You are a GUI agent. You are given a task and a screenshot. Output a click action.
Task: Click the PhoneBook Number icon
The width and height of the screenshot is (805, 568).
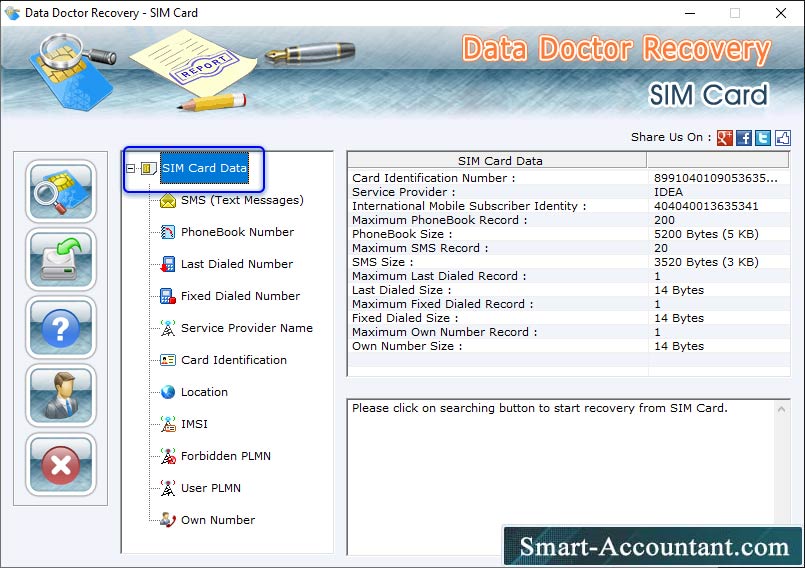168,232
